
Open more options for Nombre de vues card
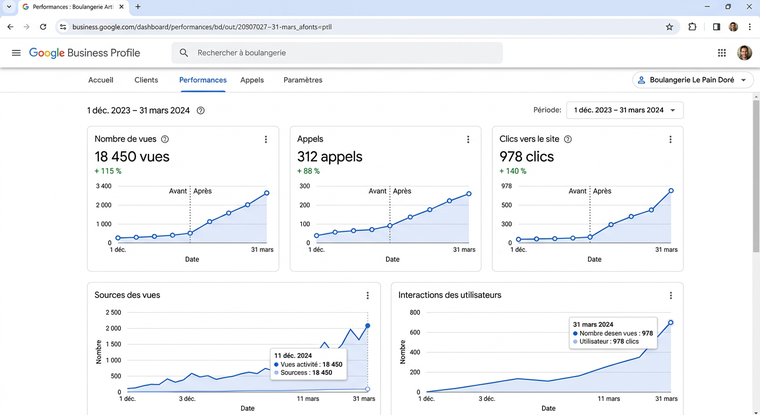pos(265,140)
